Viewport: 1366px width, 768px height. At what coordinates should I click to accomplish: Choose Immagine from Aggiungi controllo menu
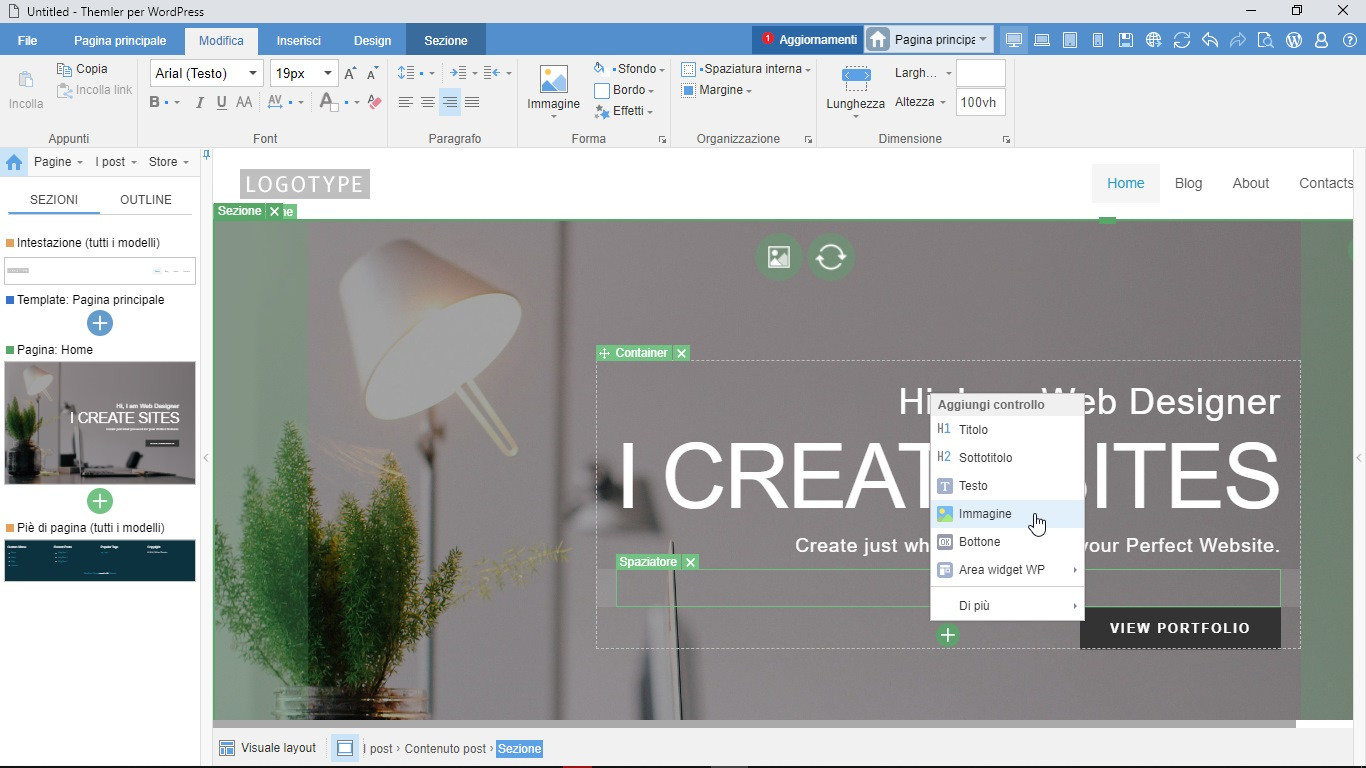point(985,514)
